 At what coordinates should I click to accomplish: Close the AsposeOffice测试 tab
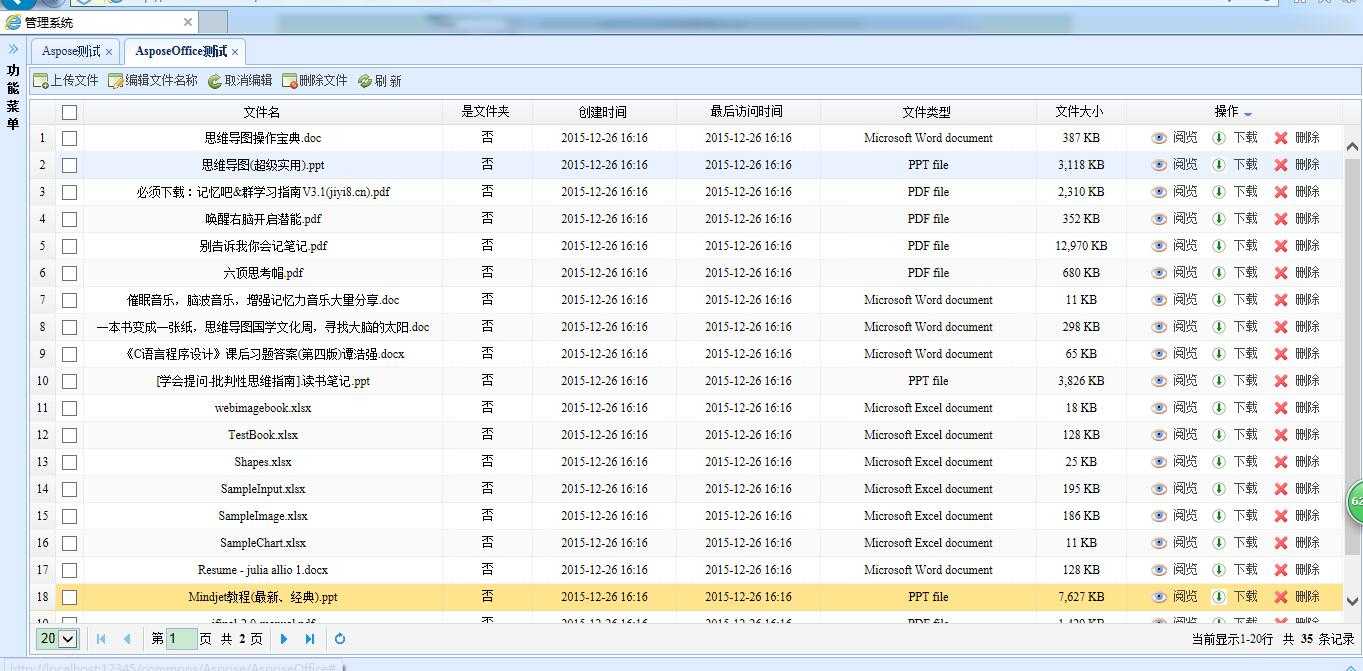tap(235, 52)
